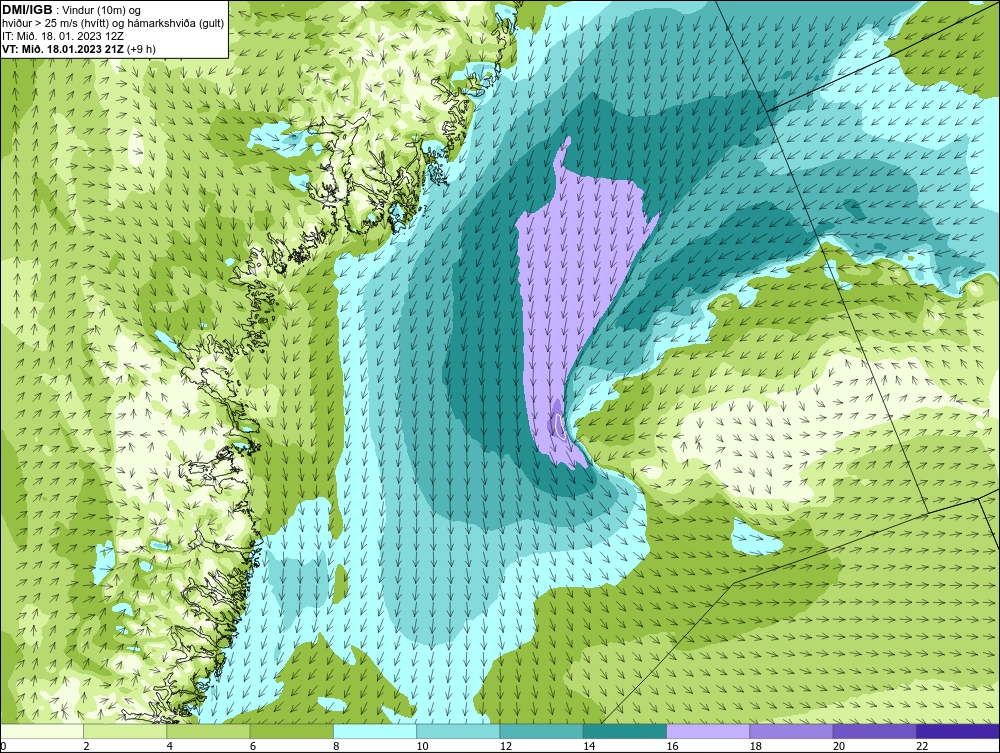Click the line "hviður > 25 m/s (hvítt) og hámarkshviða (gult)"

tap(113, 24)
